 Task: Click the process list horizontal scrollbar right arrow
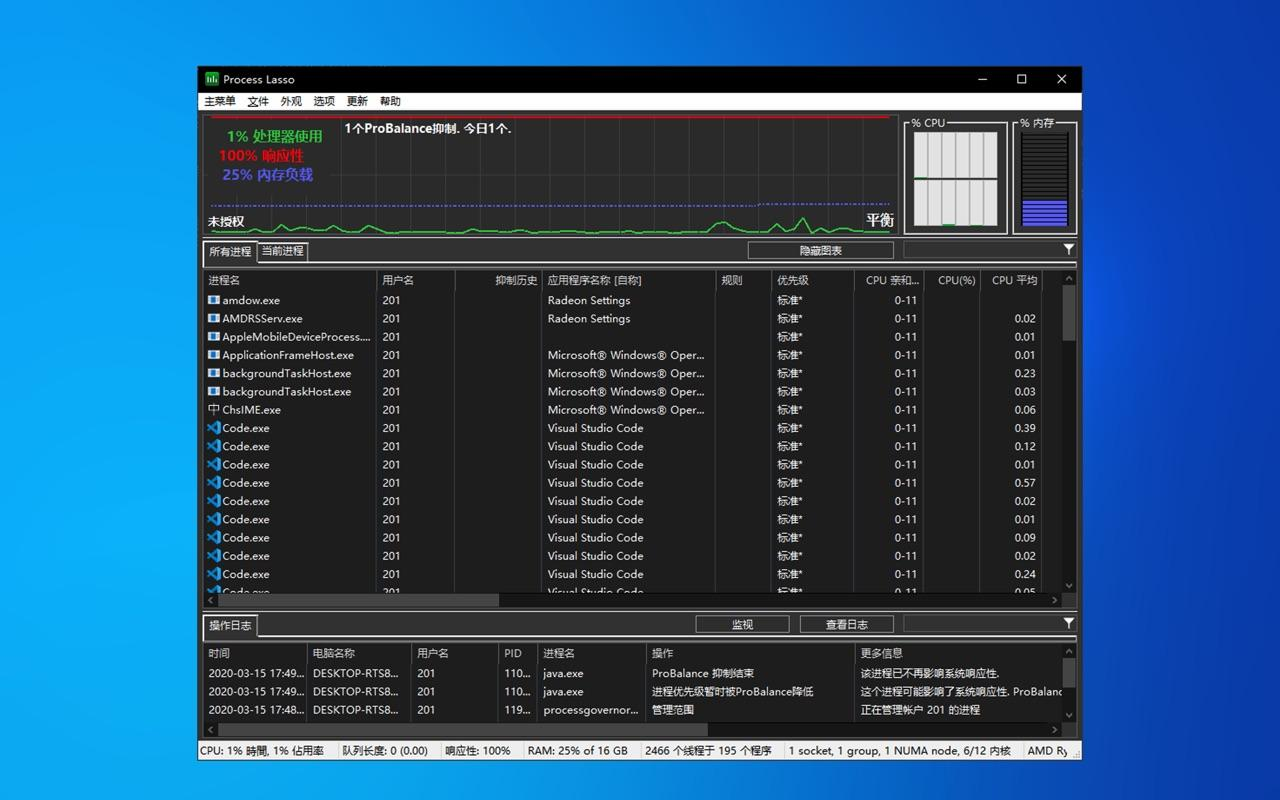(1055, 600)
